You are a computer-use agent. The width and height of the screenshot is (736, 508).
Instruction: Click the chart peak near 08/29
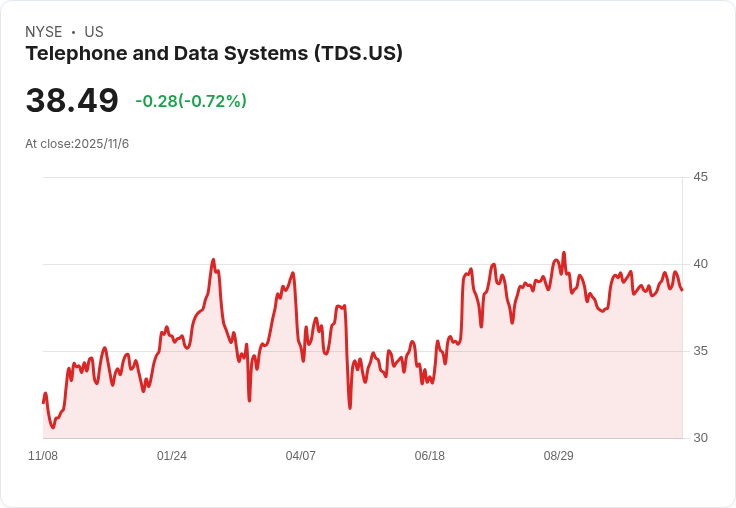(564, 253)
